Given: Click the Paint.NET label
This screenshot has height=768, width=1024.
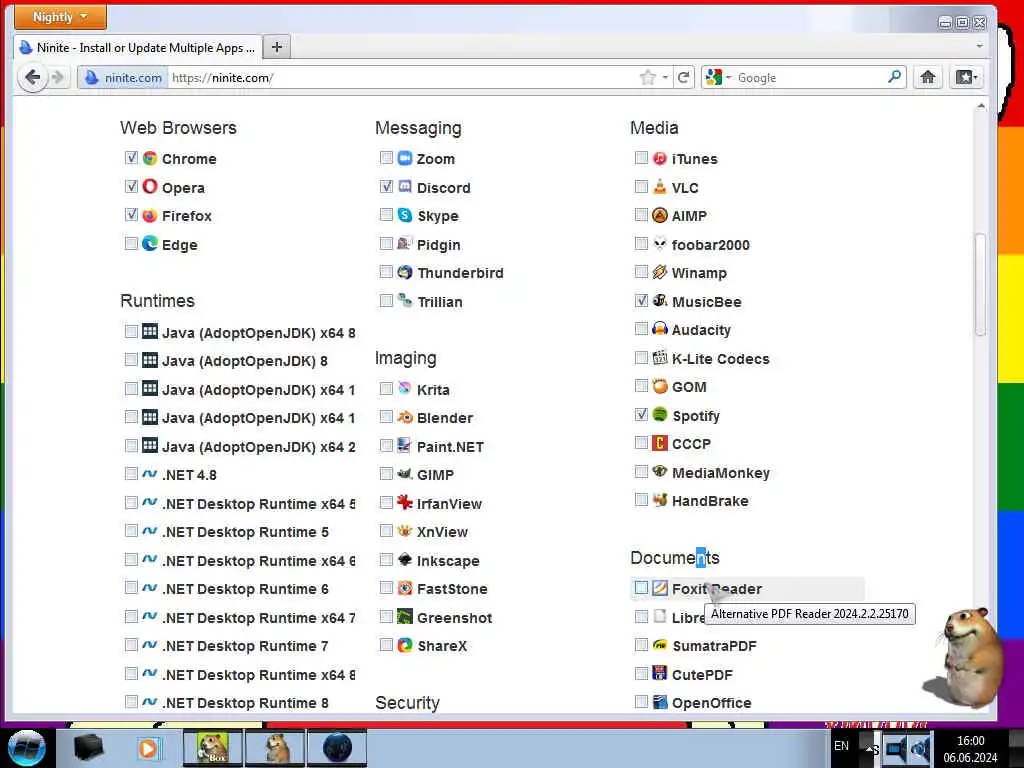Looking at the screenshot, I should (x=450, y=447).
